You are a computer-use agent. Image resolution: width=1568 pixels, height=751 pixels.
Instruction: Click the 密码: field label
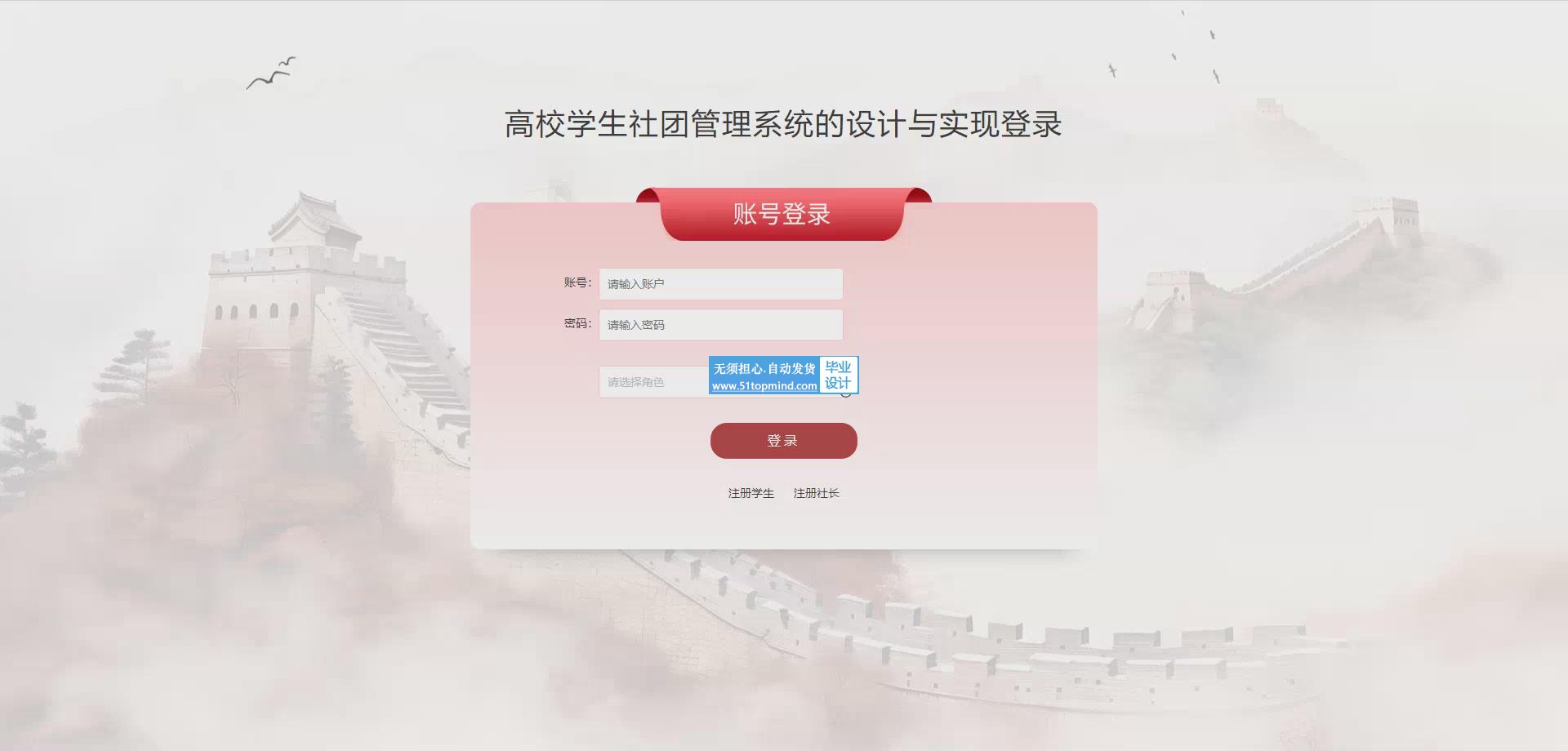[577, 323]
